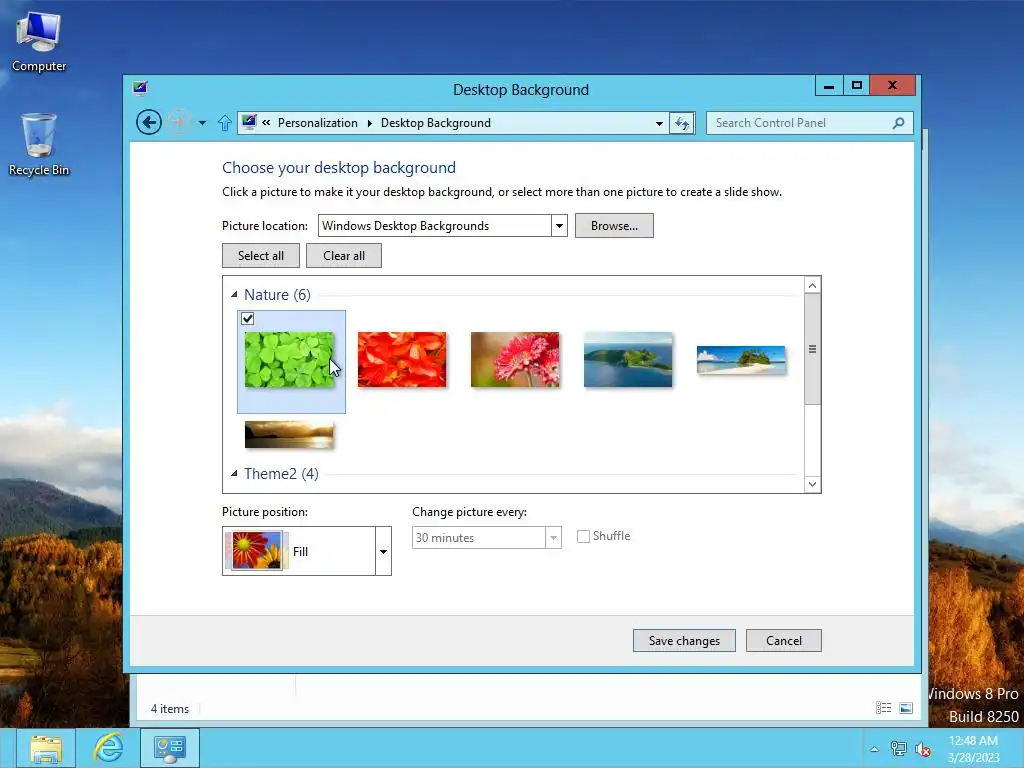Click the wallpaper list scrollbar thumb
This screenshot has height=768, width=1024.
[x=812, y=349]
